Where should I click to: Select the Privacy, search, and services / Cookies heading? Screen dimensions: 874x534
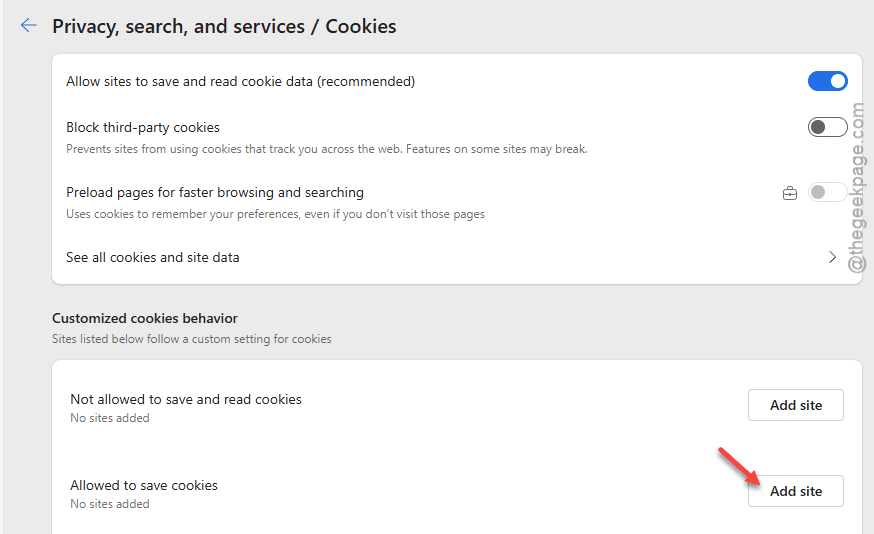pyautogui.click(x=224, y=26)
